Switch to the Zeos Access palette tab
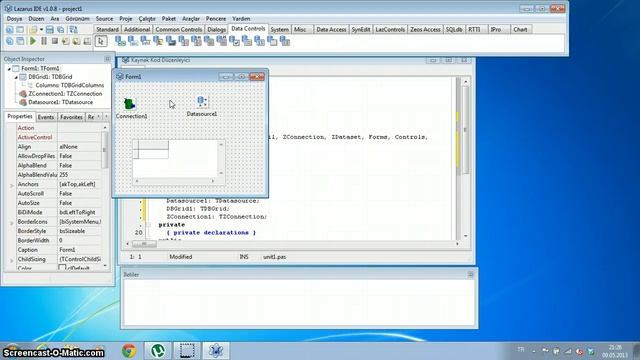The width and height of the screenshot is (640, 360). (x=425, y=29)
